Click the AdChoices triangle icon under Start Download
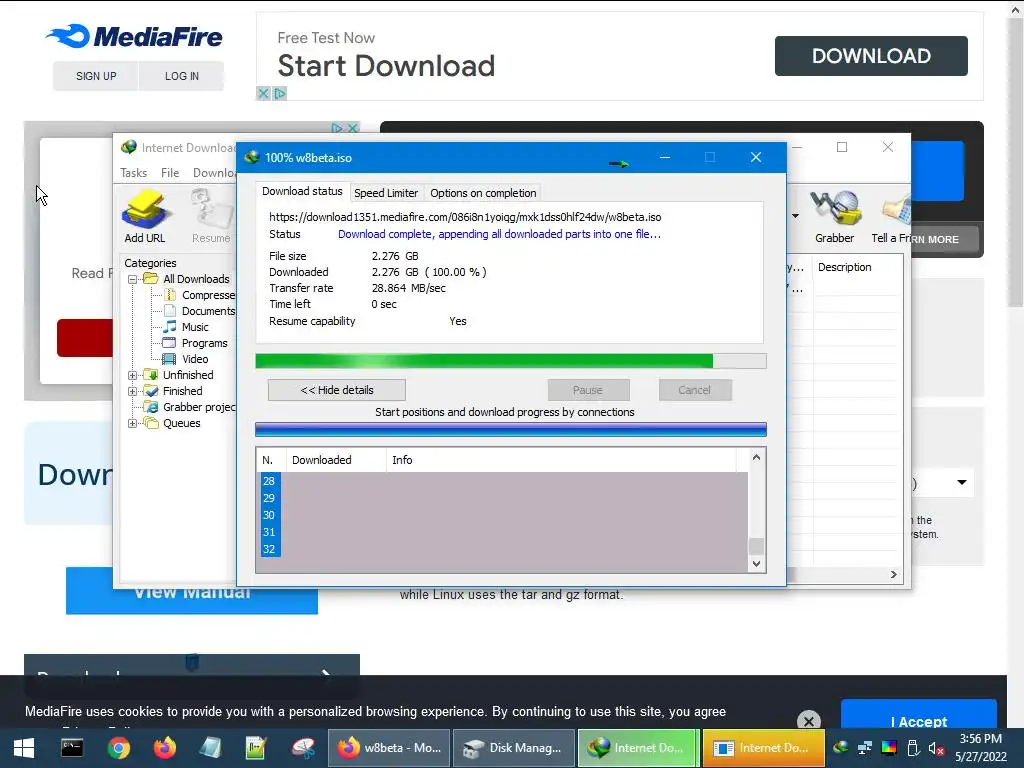This screenshot has width=1024, height=768. [280, 93]
